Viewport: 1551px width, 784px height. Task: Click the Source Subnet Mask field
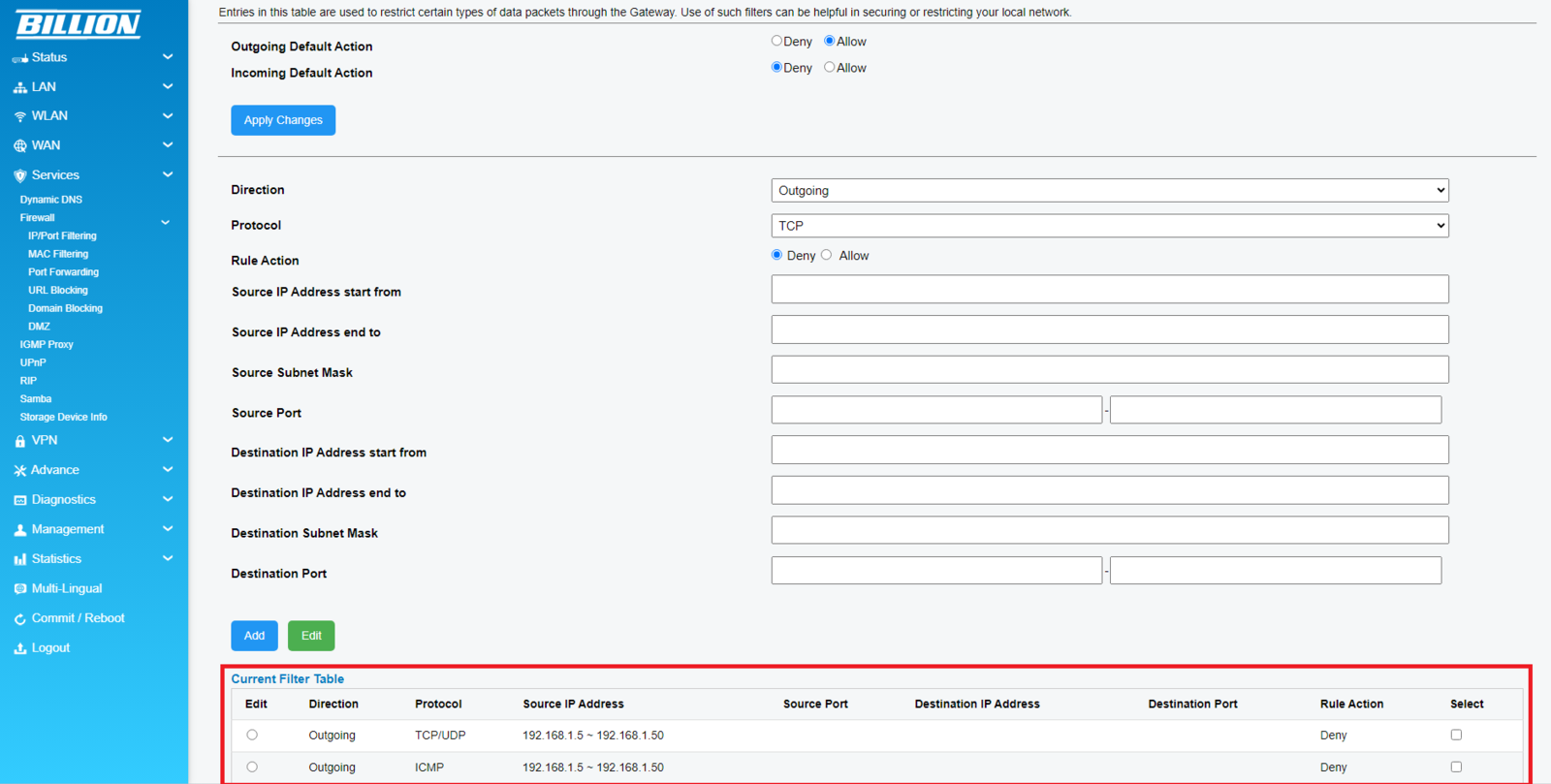1109,370
